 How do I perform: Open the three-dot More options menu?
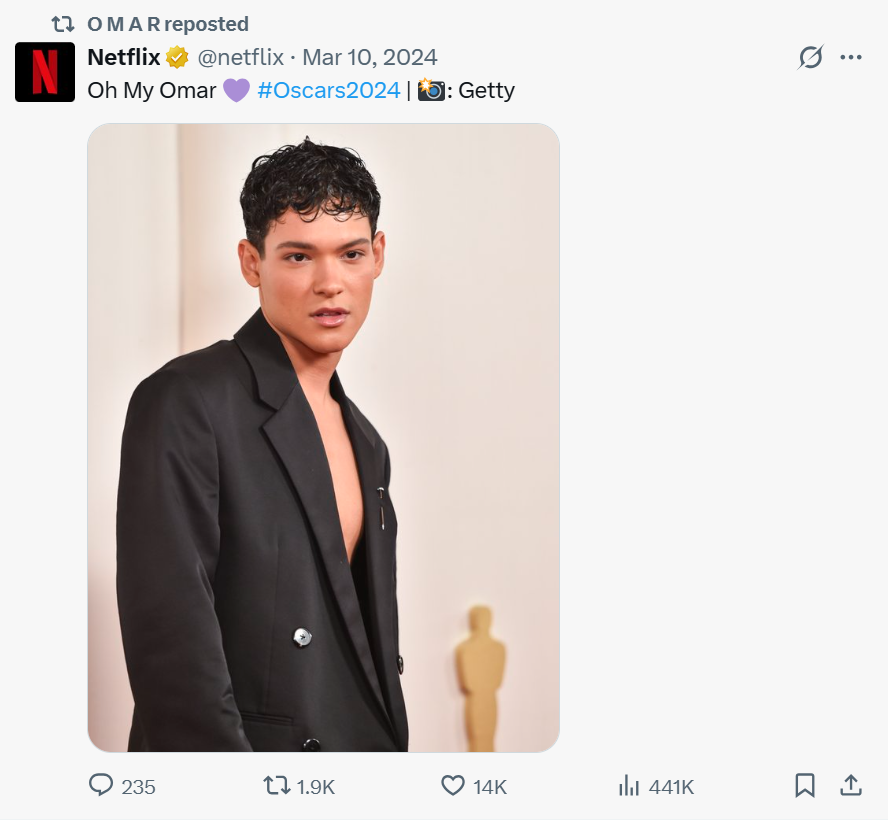point(851,58)
